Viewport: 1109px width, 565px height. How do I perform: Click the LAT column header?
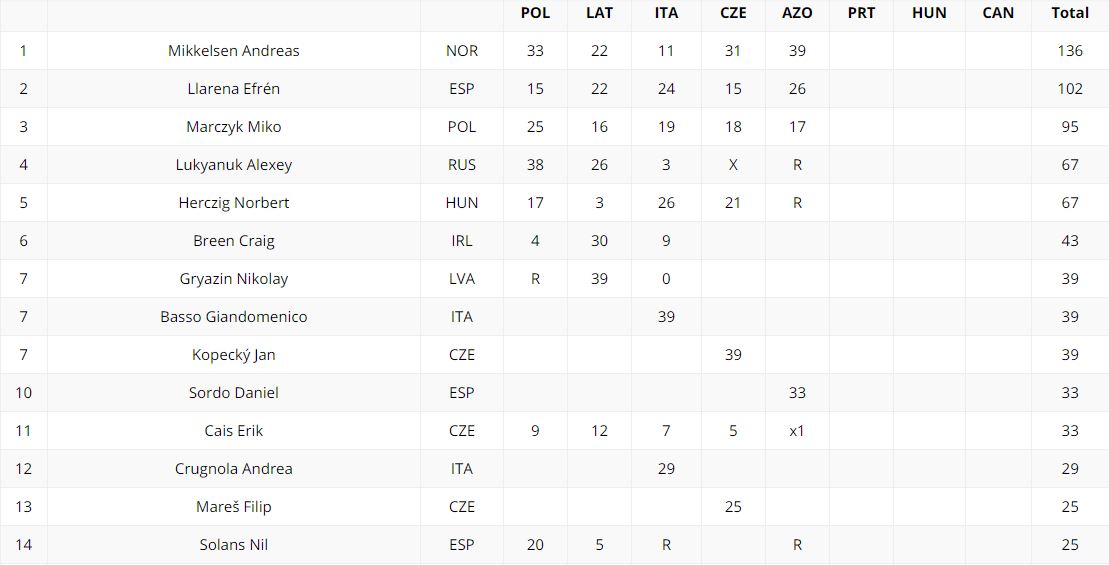point(599,13)
